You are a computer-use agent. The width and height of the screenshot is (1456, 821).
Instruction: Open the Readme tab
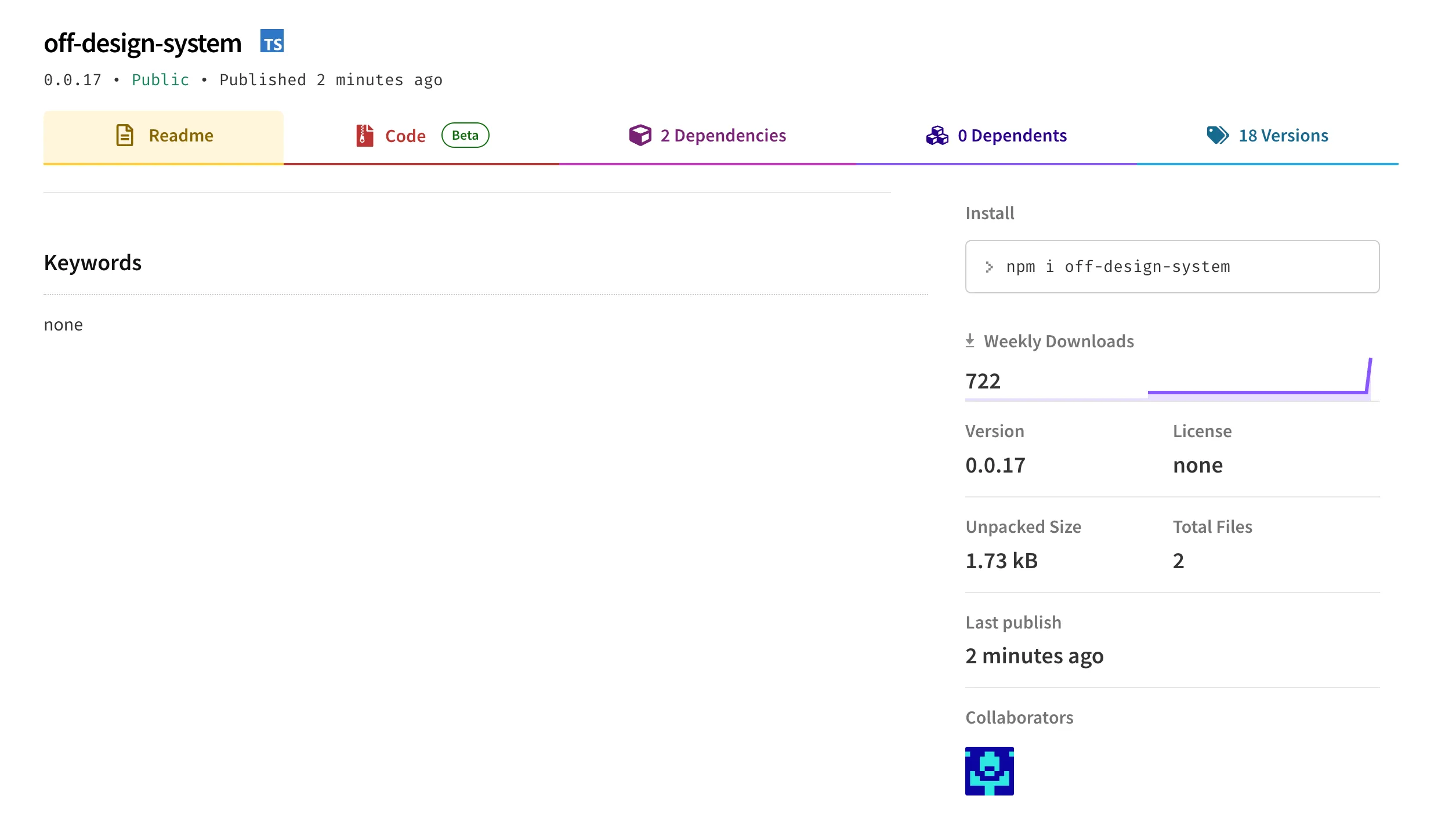pos(164,135)
